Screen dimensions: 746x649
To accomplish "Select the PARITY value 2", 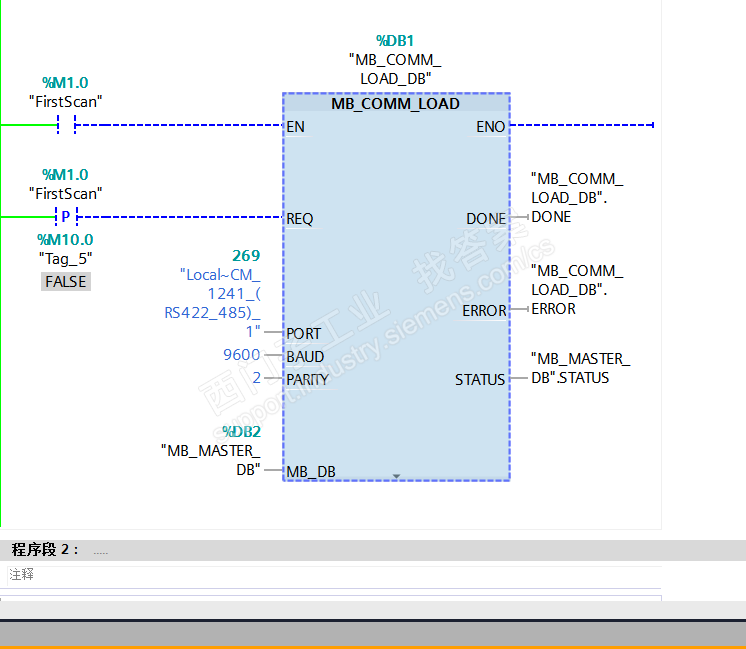I will point(256,378).
